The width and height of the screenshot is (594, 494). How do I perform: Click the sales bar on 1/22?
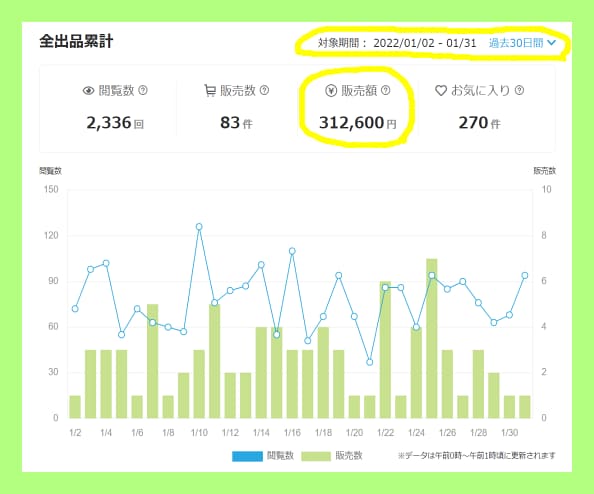pos(385,350)
